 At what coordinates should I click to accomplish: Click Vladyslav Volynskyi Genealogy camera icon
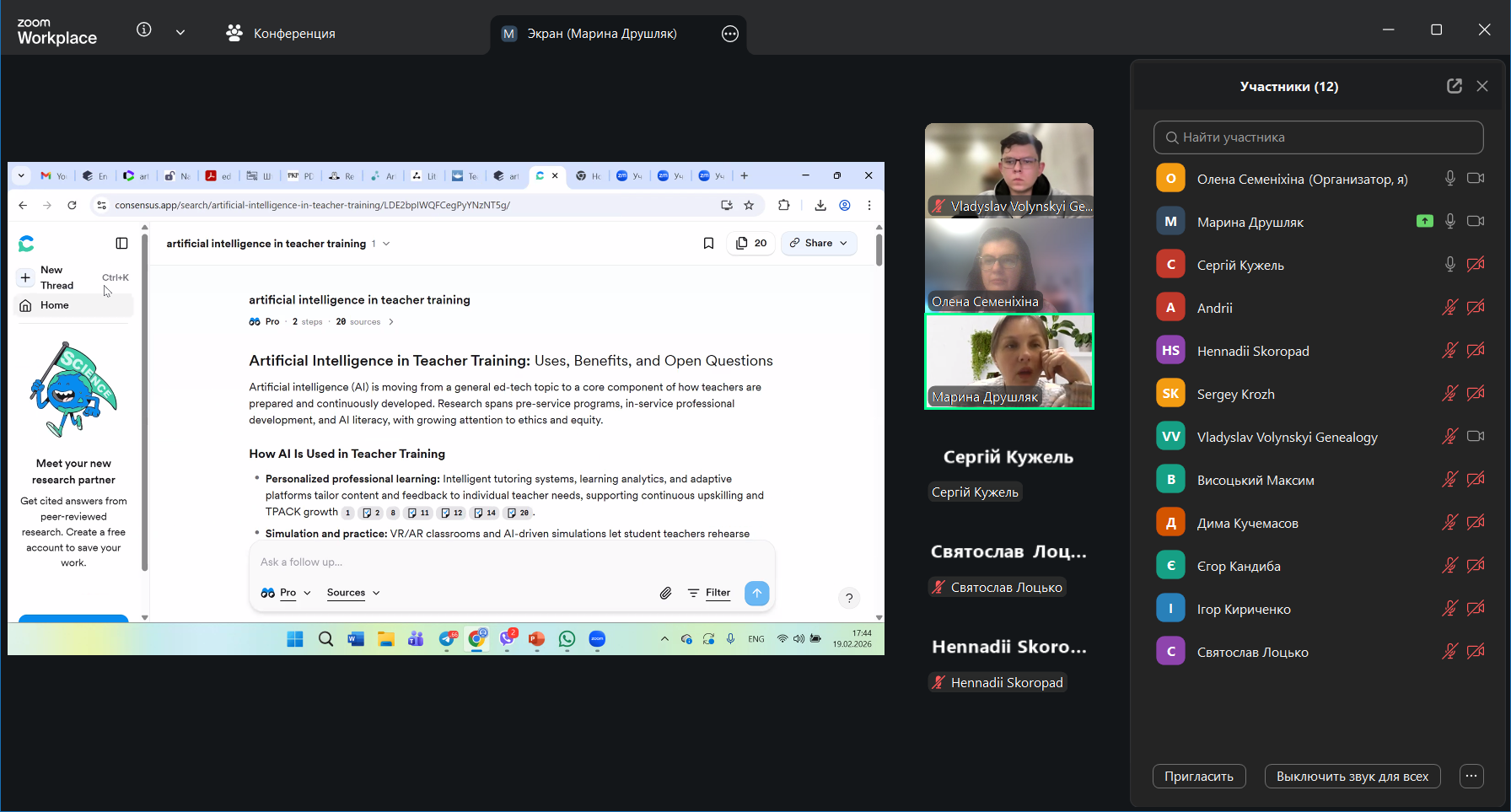(1475, 437)
